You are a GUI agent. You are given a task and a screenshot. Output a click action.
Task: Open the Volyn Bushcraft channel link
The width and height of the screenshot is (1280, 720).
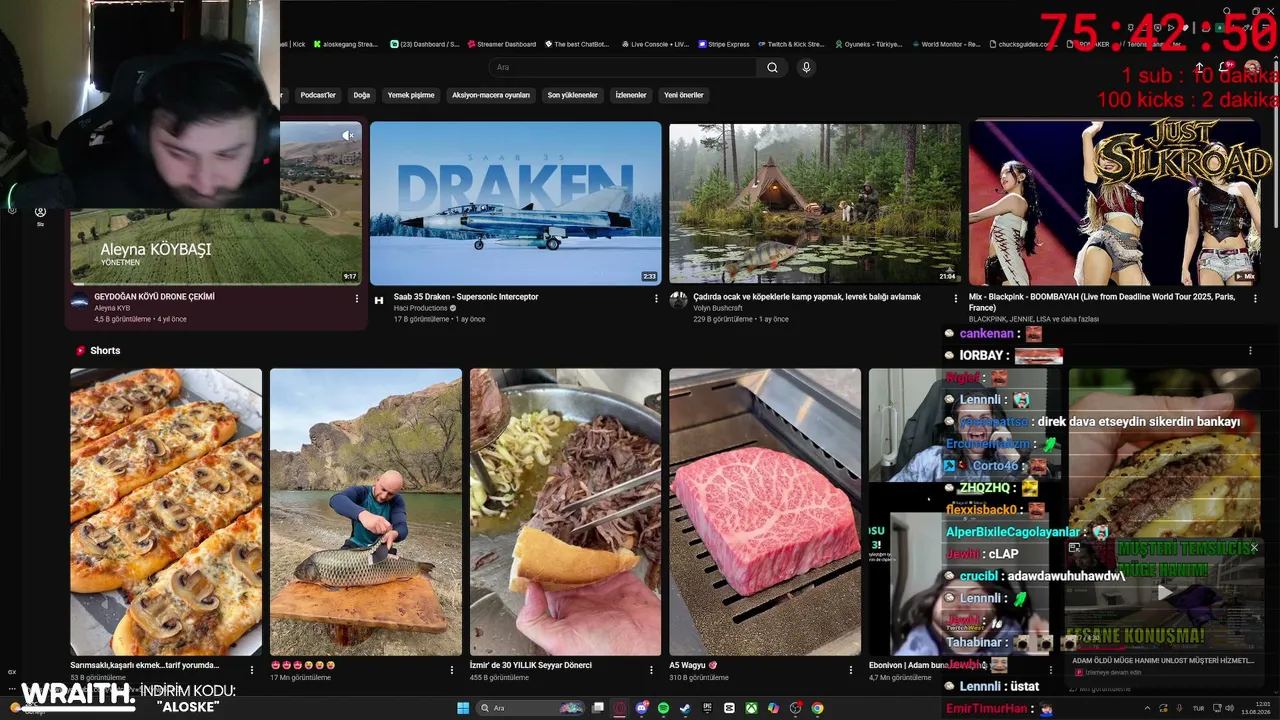tap(718, 308)
